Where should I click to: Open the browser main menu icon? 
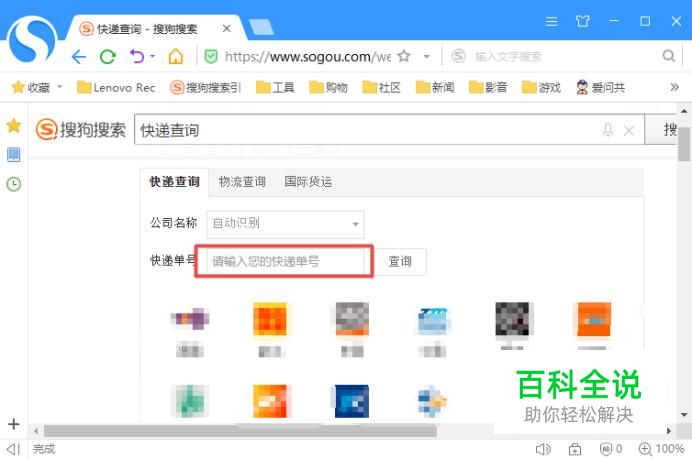point(551,21)
